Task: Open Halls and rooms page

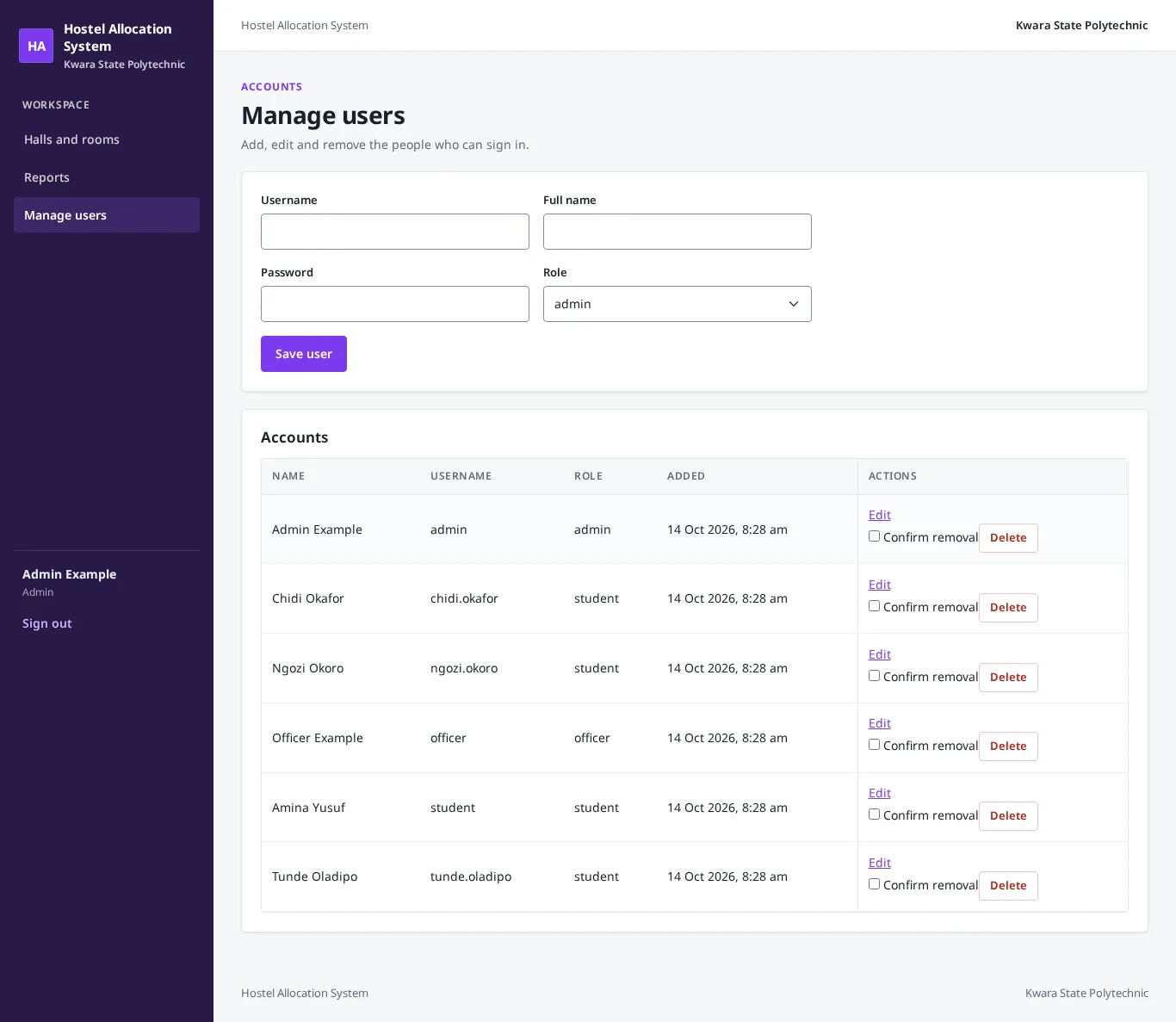Action: (107, 139)
